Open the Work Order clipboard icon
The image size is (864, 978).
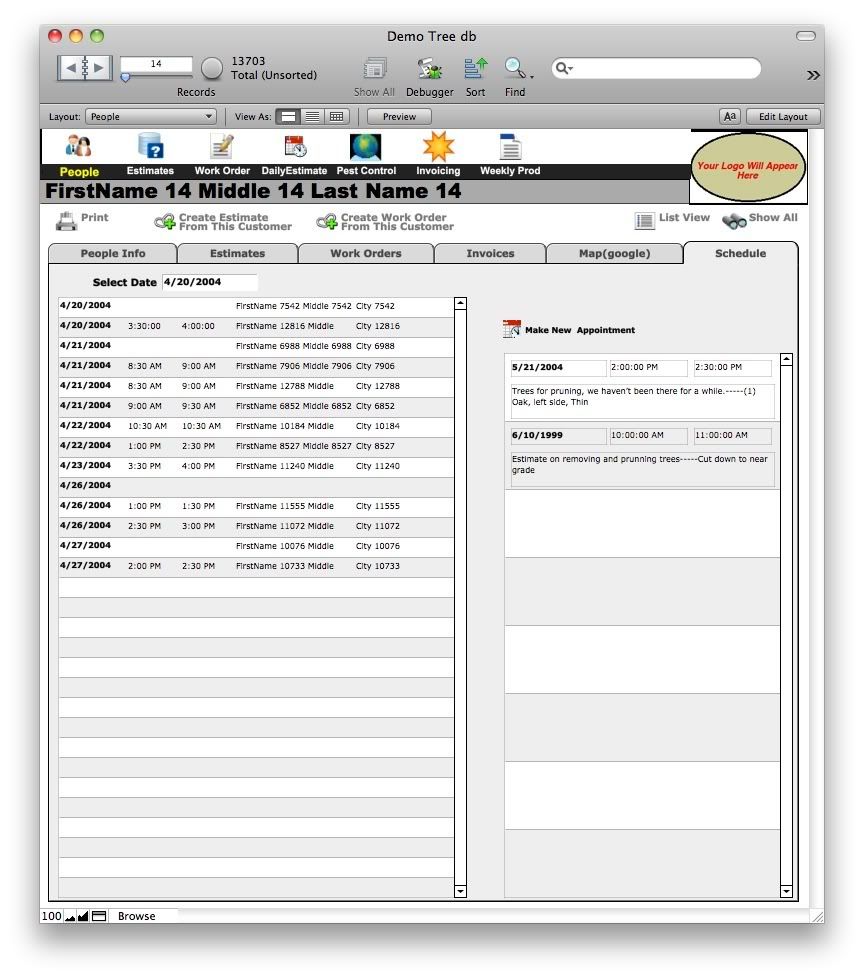click(221, 146)
